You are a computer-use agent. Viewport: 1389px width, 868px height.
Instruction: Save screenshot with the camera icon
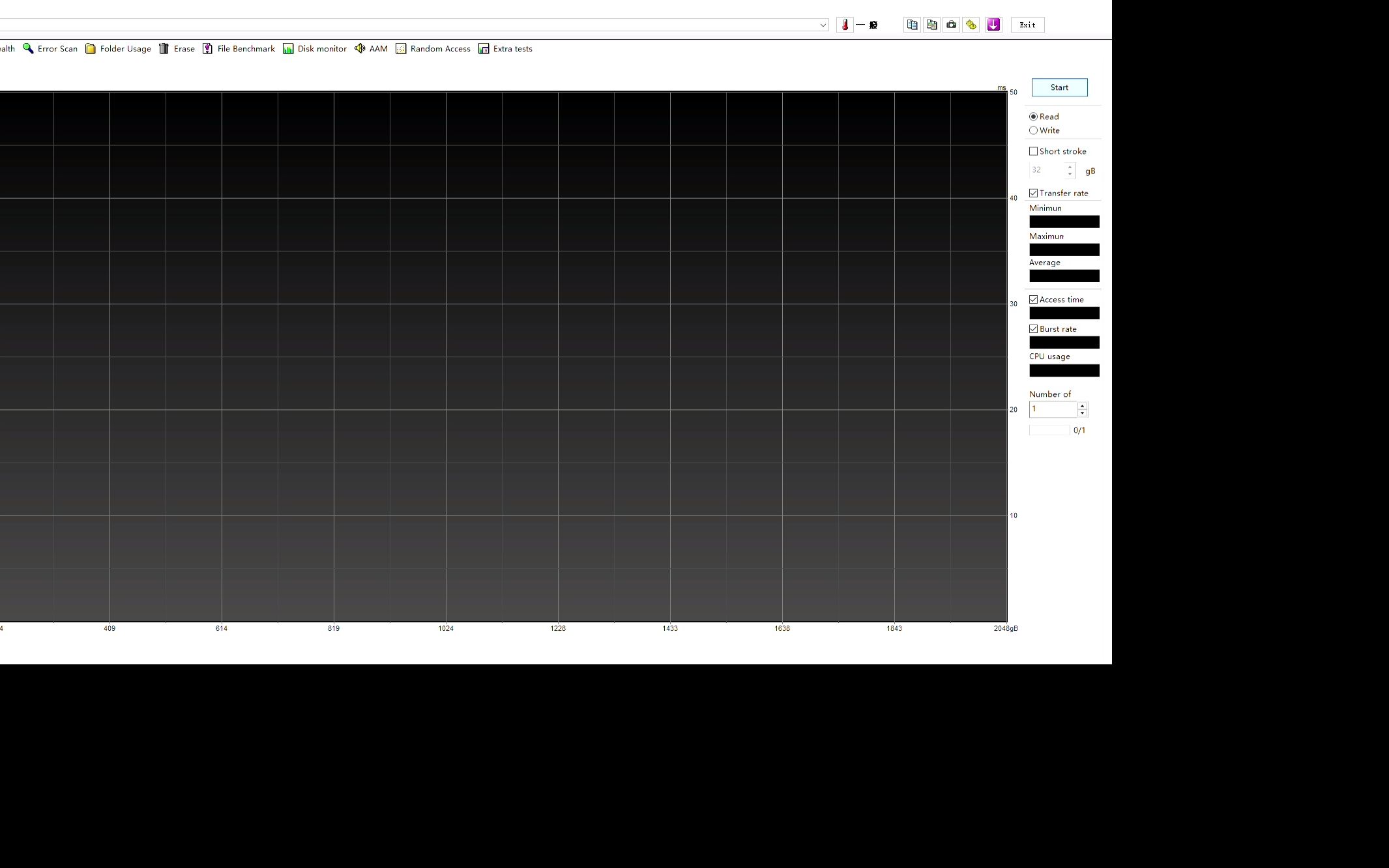[x=952, y=25]
